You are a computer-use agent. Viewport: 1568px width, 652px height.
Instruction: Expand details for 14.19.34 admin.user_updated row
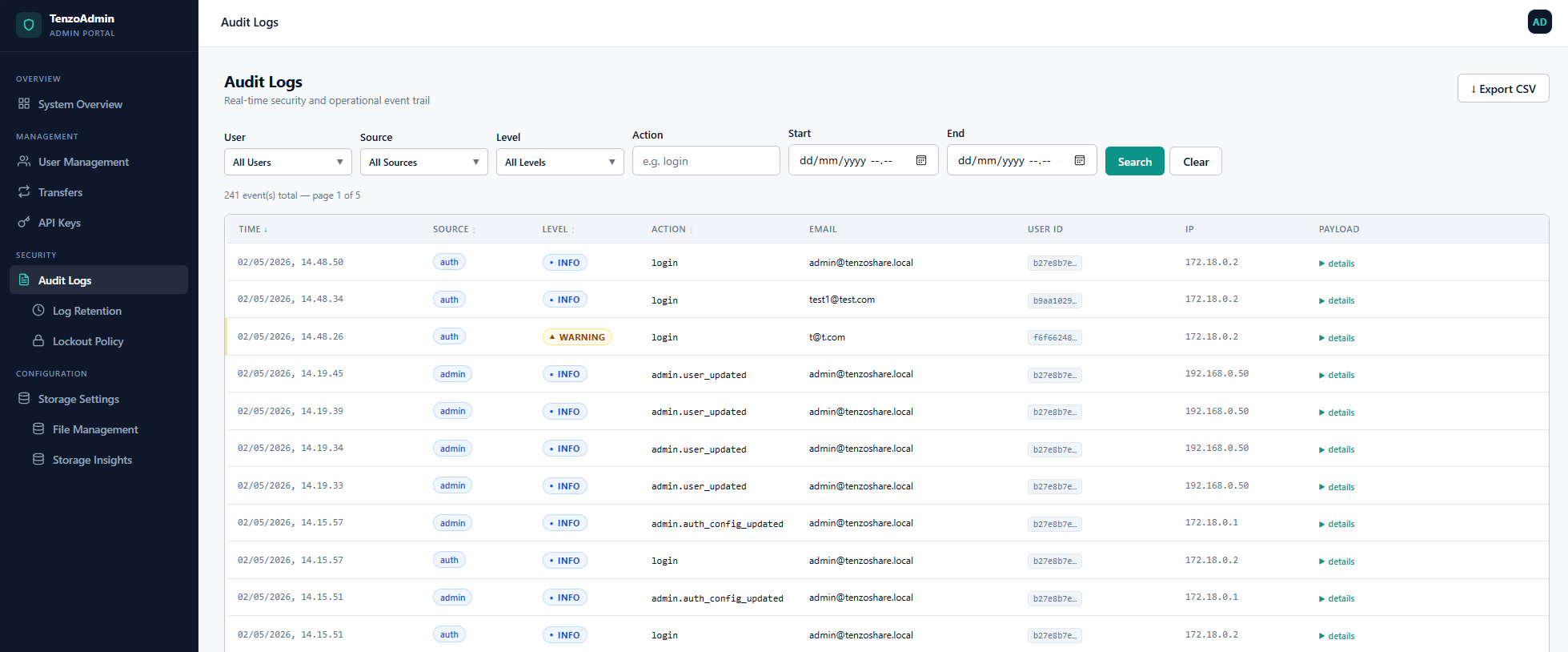1337,449
